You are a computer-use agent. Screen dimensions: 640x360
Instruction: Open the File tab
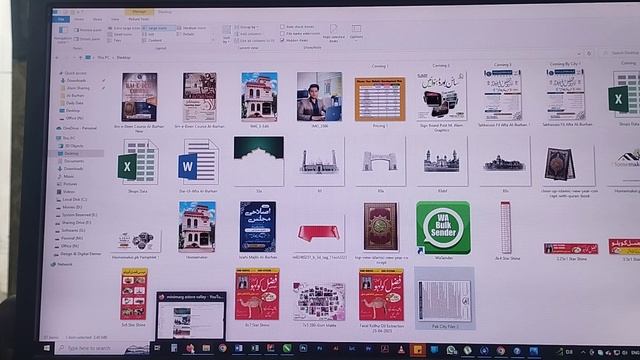pyautogui.click(x=61, y=19)
